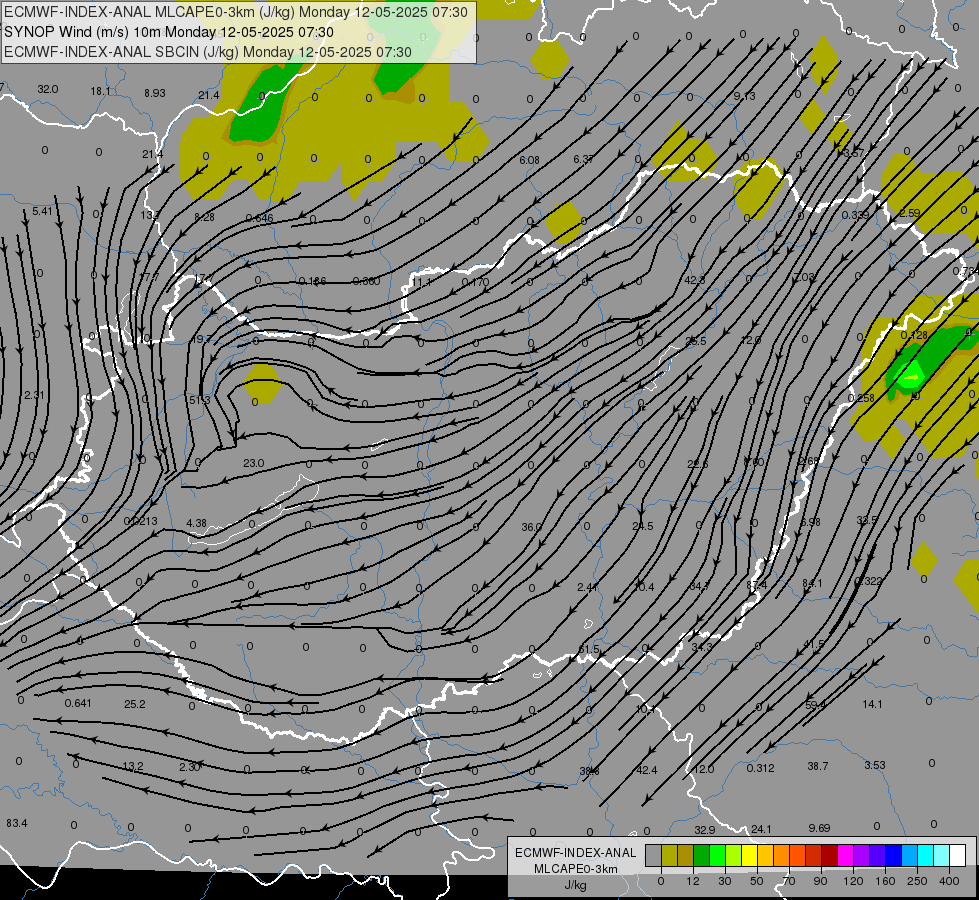979x900 pixels.
Task: Click the MLCAPE0-3km title line at top
Action: pyautogui.click(x=235, y=12)
